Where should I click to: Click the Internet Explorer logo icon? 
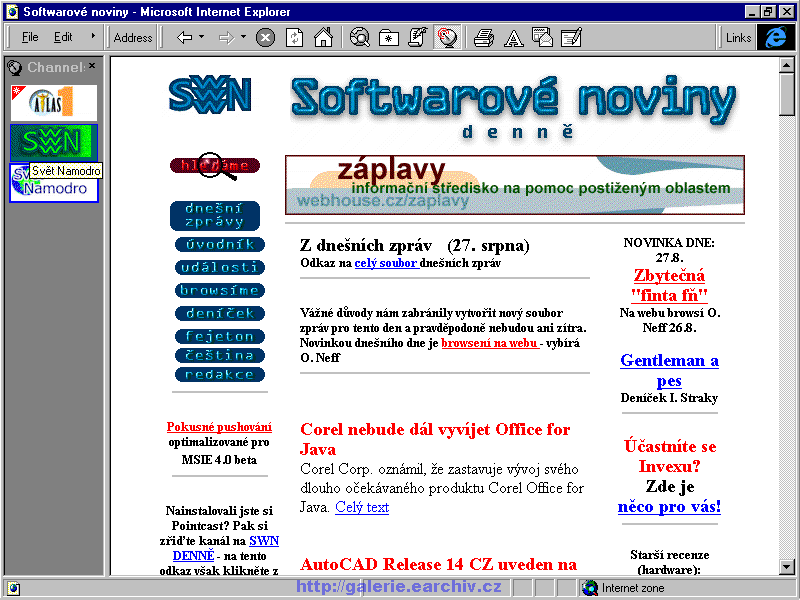(775, 38)
